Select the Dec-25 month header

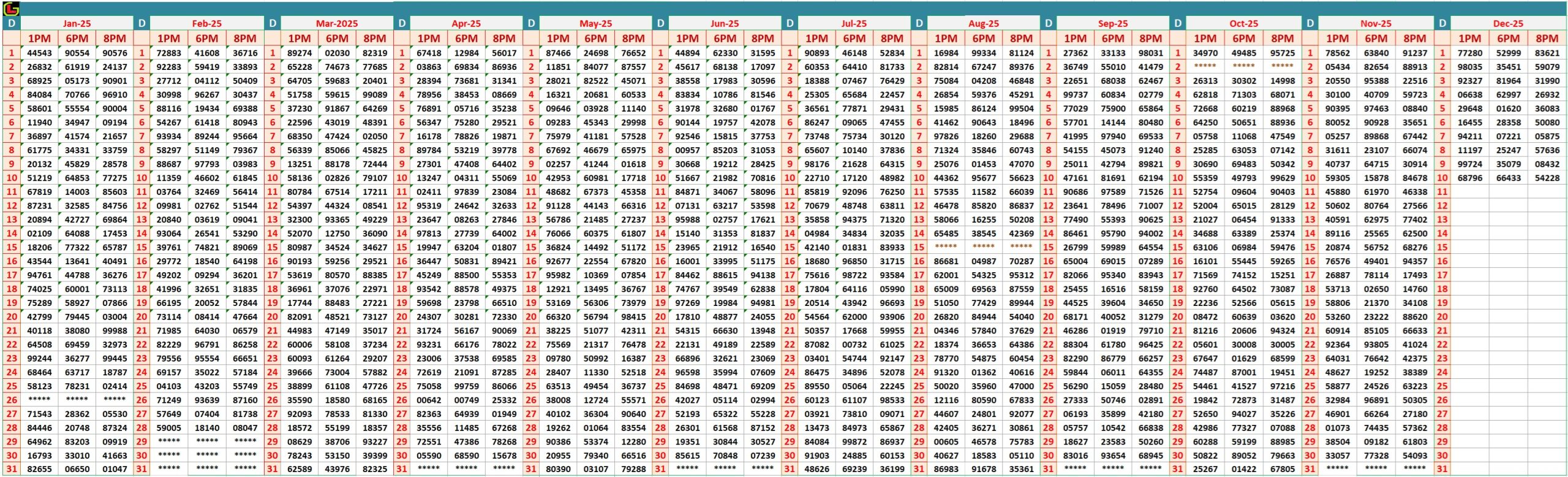tap(1509, 23)
